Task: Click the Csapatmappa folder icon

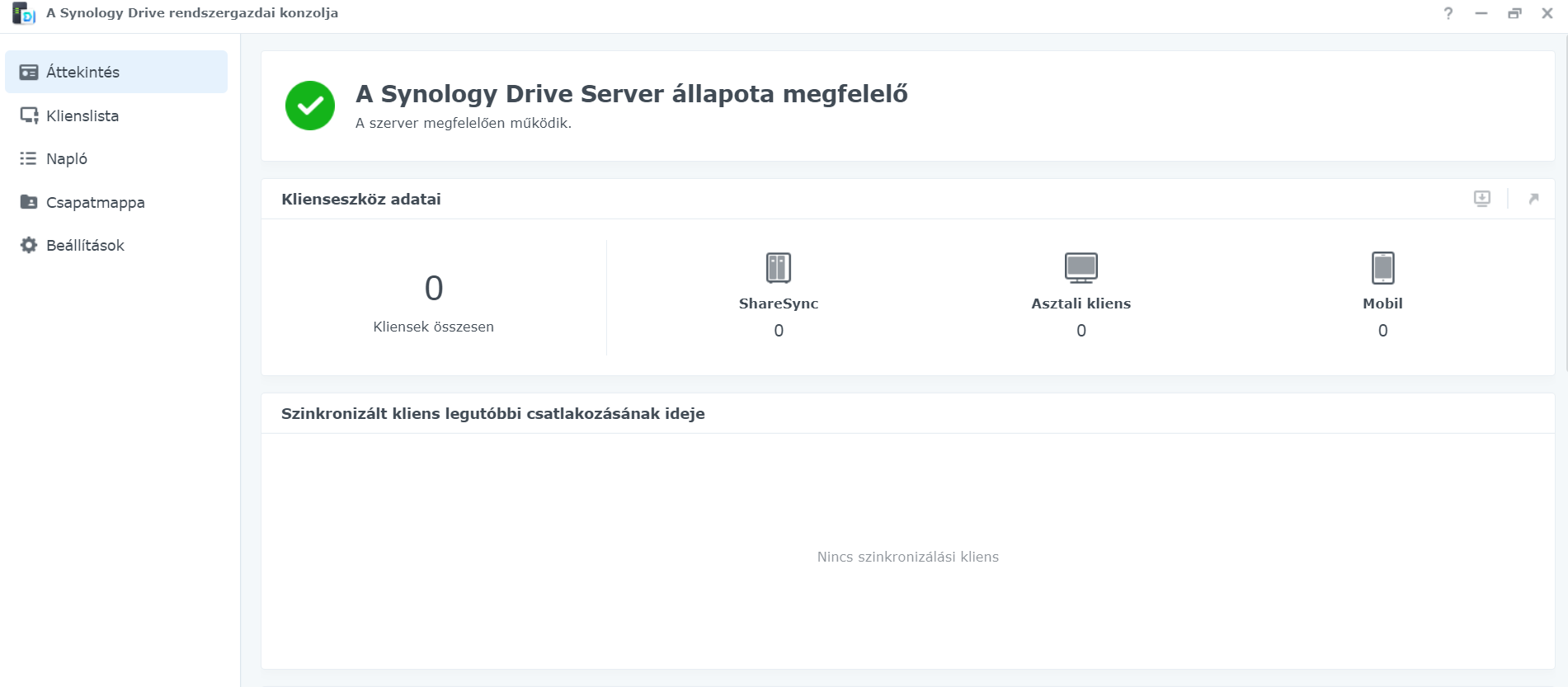Action: tap(29, 202)
